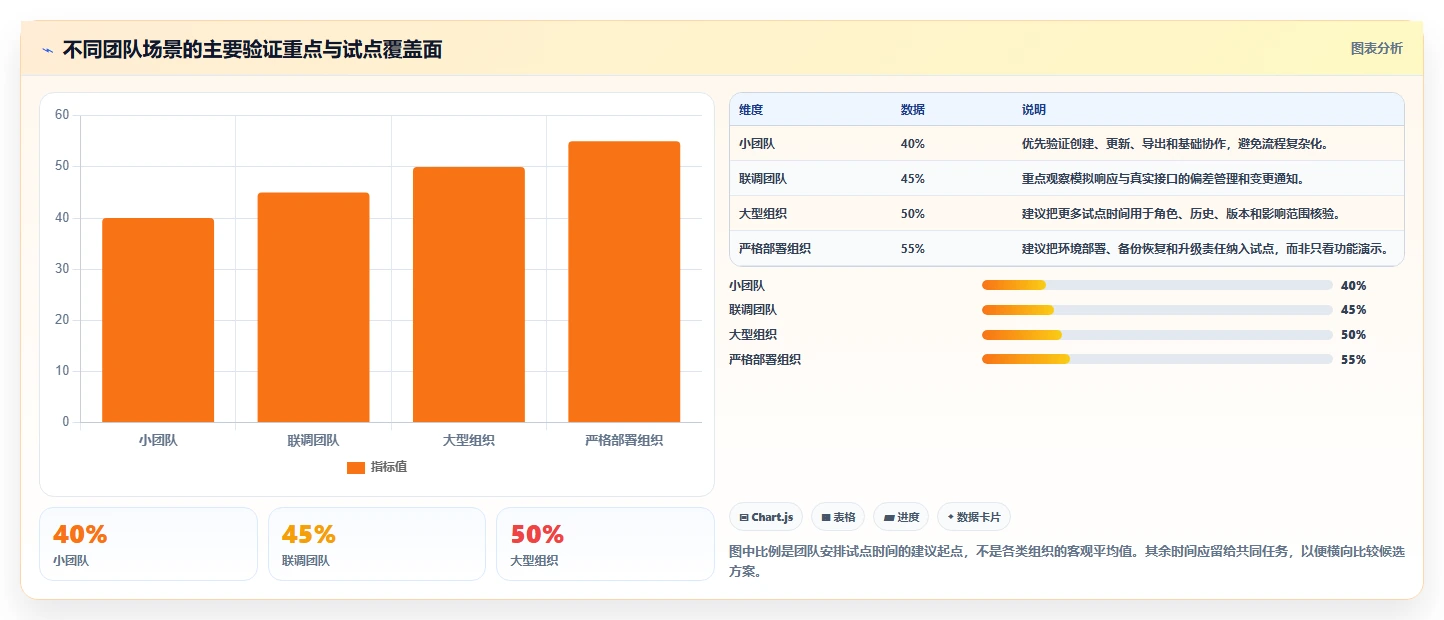
Task: Click the 50% 大型组织 data card
Action: (x=605, y=544)
